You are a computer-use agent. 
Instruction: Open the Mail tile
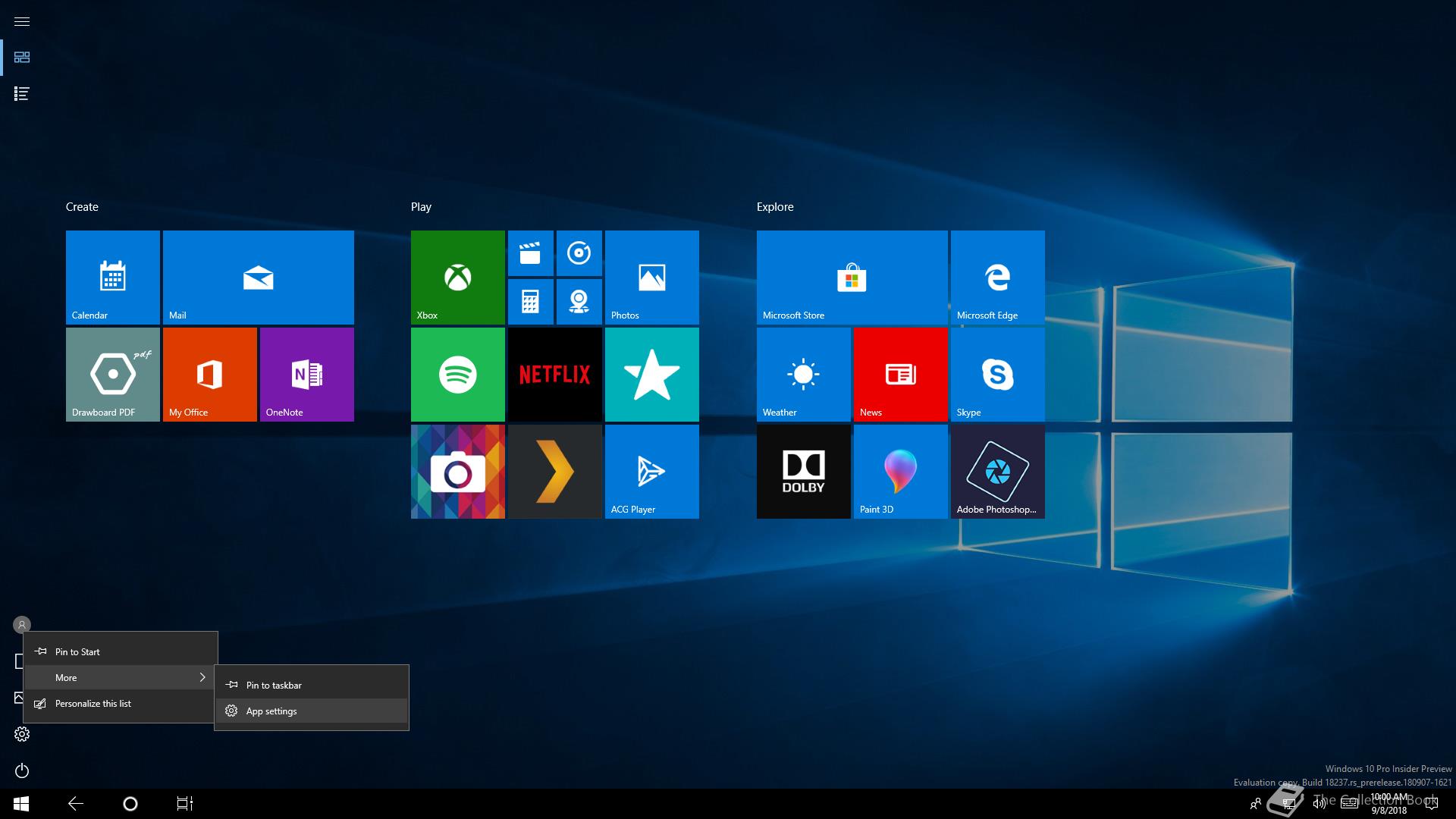(259, 278)
